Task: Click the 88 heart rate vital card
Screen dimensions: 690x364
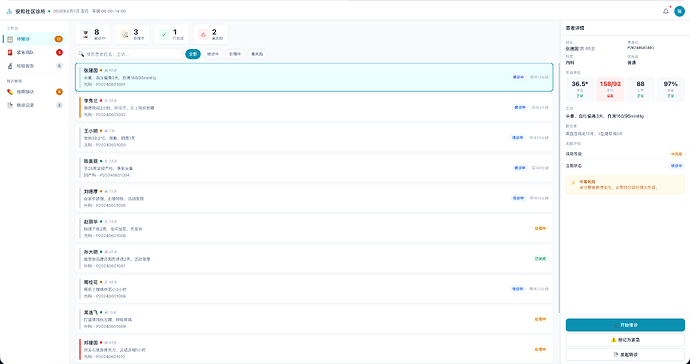Action: pyautogui.click(x=640, y=89)
